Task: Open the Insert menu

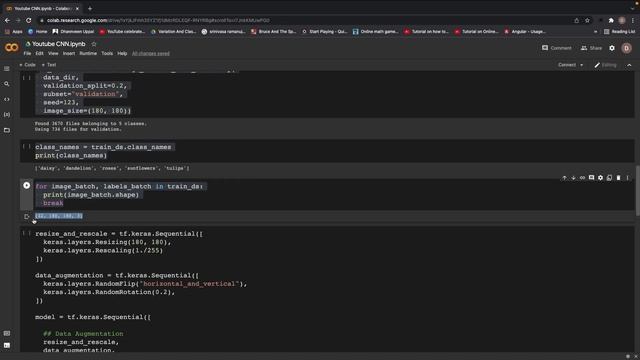Action: [x=69, y=53]
